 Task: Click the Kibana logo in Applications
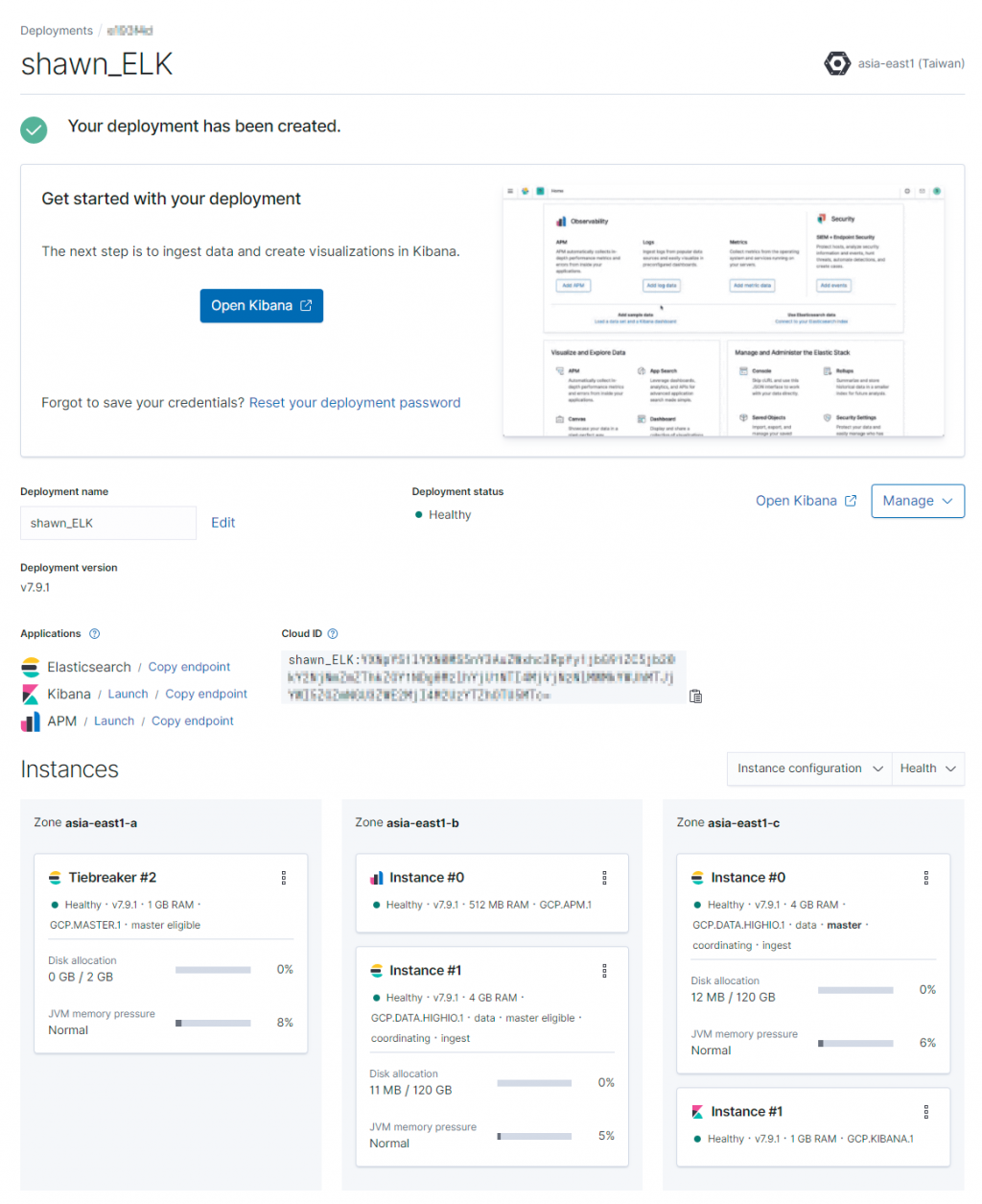[31, 694]
